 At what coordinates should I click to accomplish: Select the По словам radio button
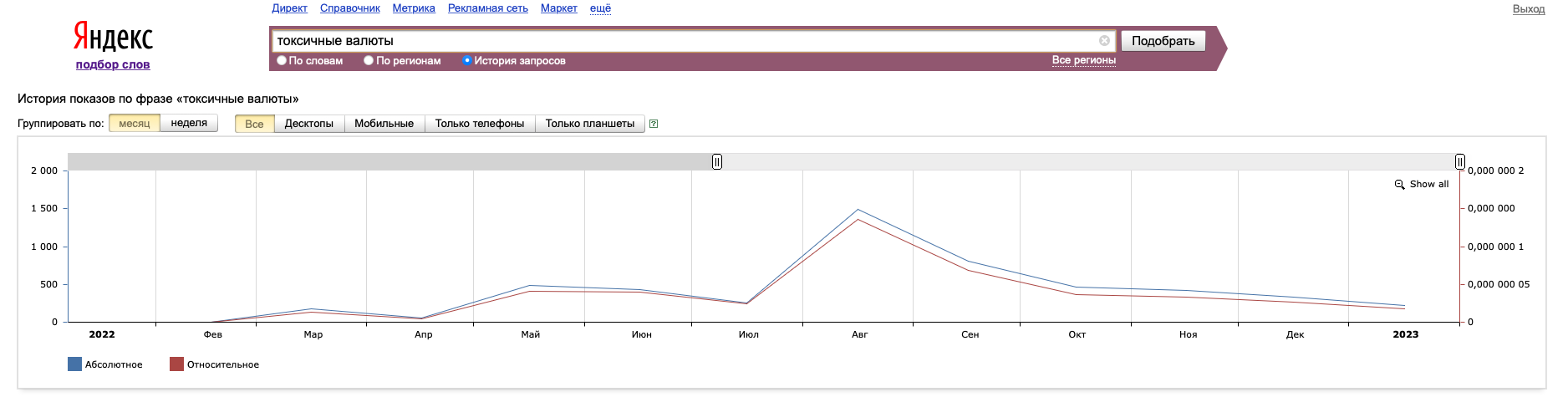click(x=282, y=60)
